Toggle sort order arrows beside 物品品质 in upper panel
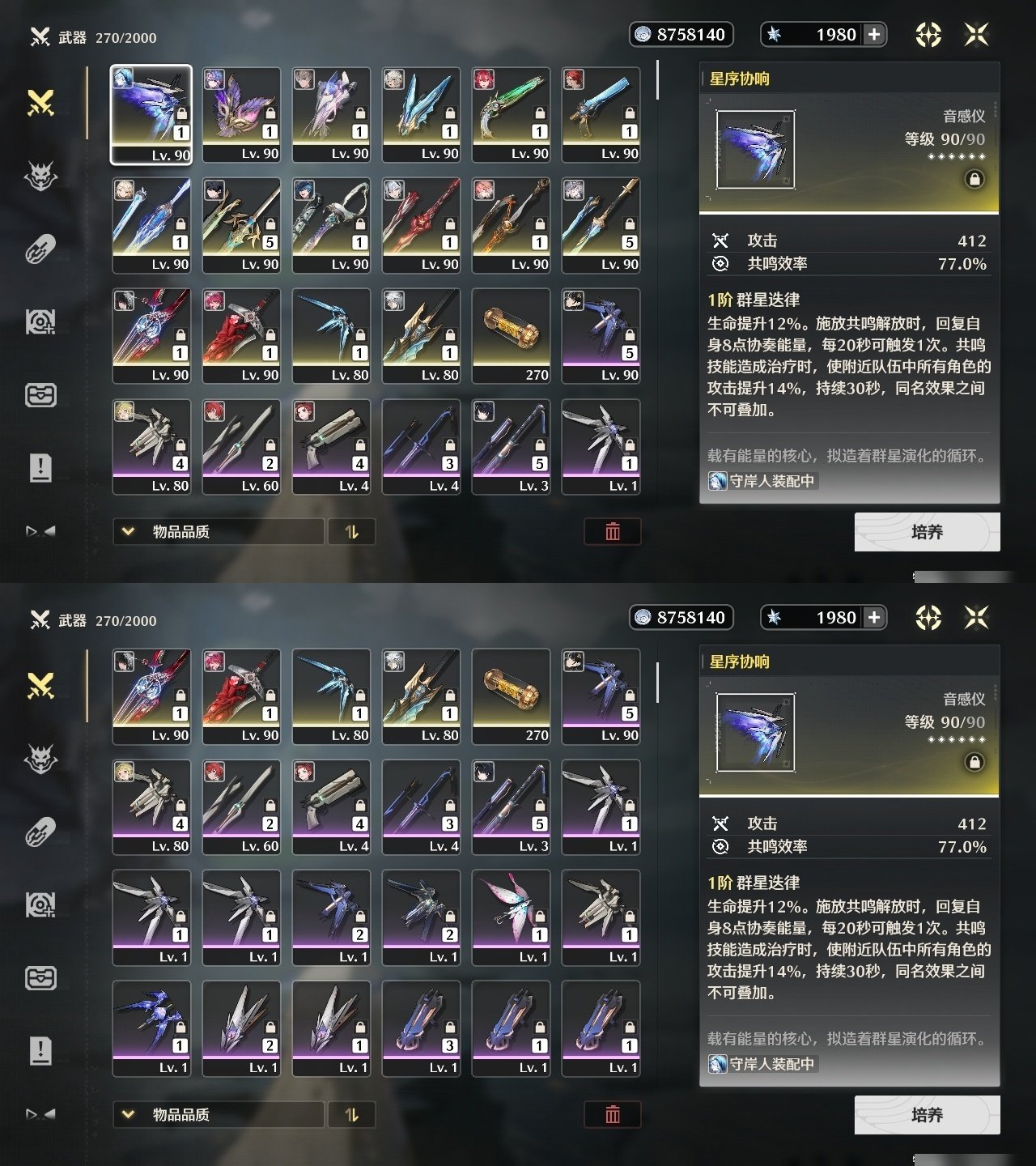Viewport: 1036px width, 1166px height. 351,532
